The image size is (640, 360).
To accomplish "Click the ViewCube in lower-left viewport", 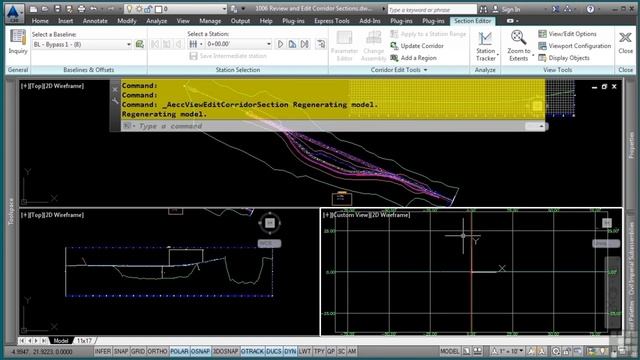I will point(269,223).
